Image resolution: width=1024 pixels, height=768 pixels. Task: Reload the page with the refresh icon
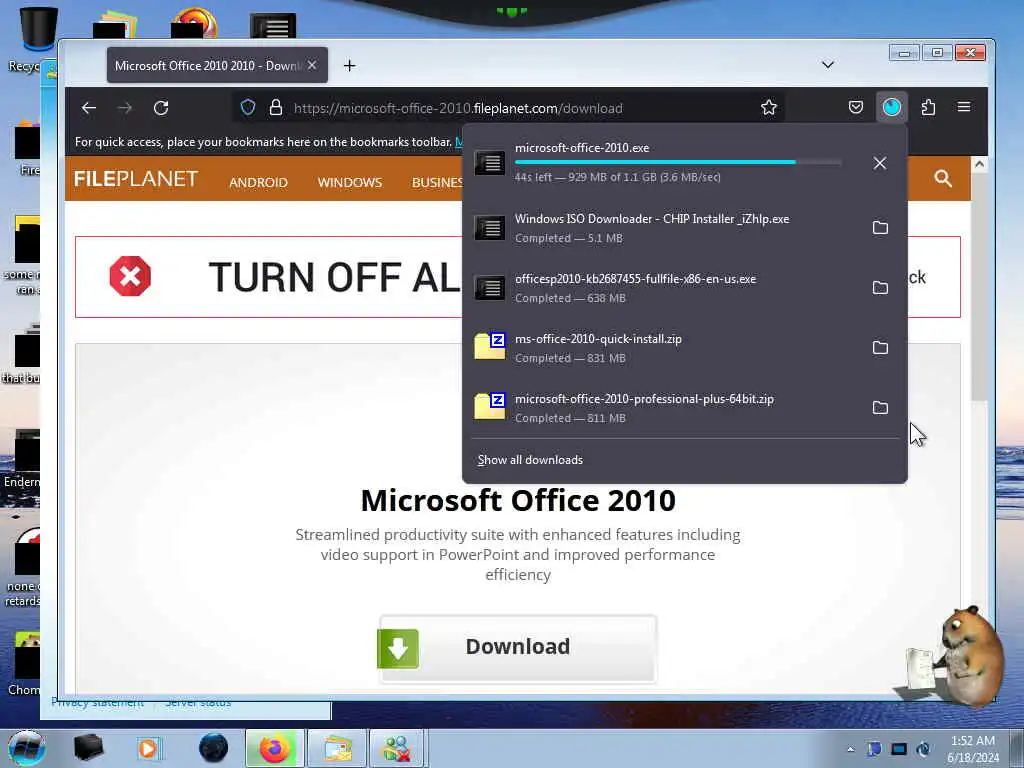(x=161, y=108)
